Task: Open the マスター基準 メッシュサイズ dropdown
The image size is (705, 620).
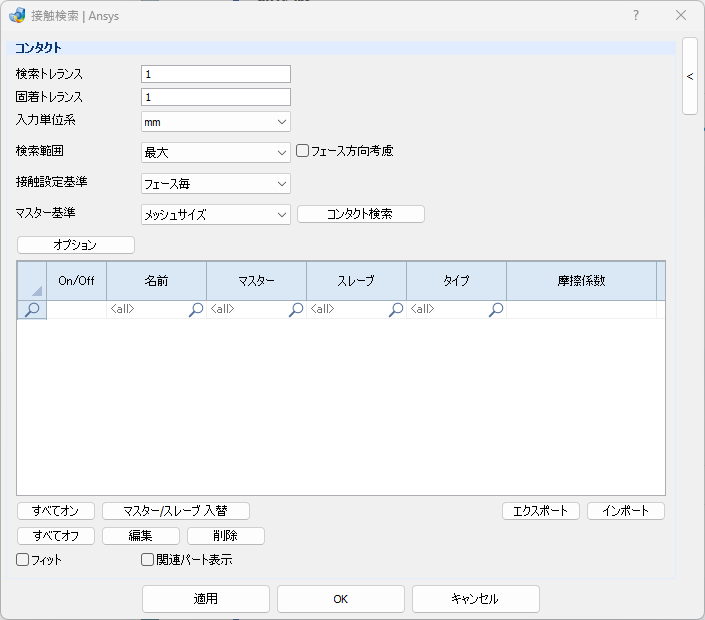Action: [216, 214]
